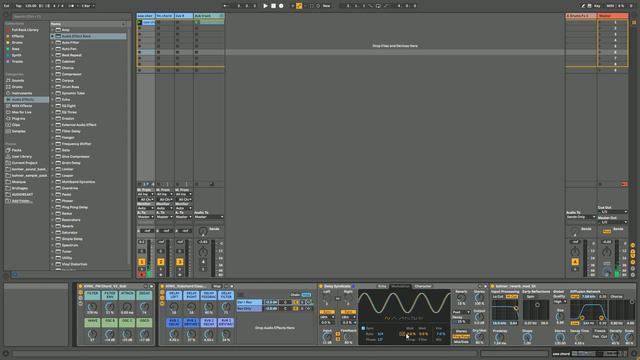The image size is (640, 360).
Task: Toggle track 2 activator button
Action: coord(160,262)
